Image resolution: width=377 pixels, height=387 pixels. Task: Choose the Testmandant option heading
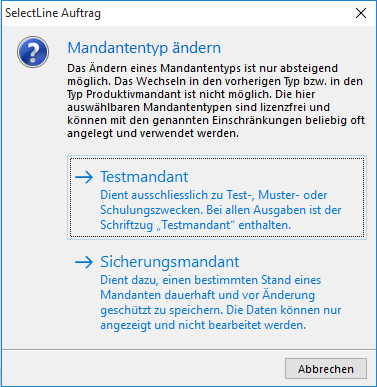pos(144,177)
